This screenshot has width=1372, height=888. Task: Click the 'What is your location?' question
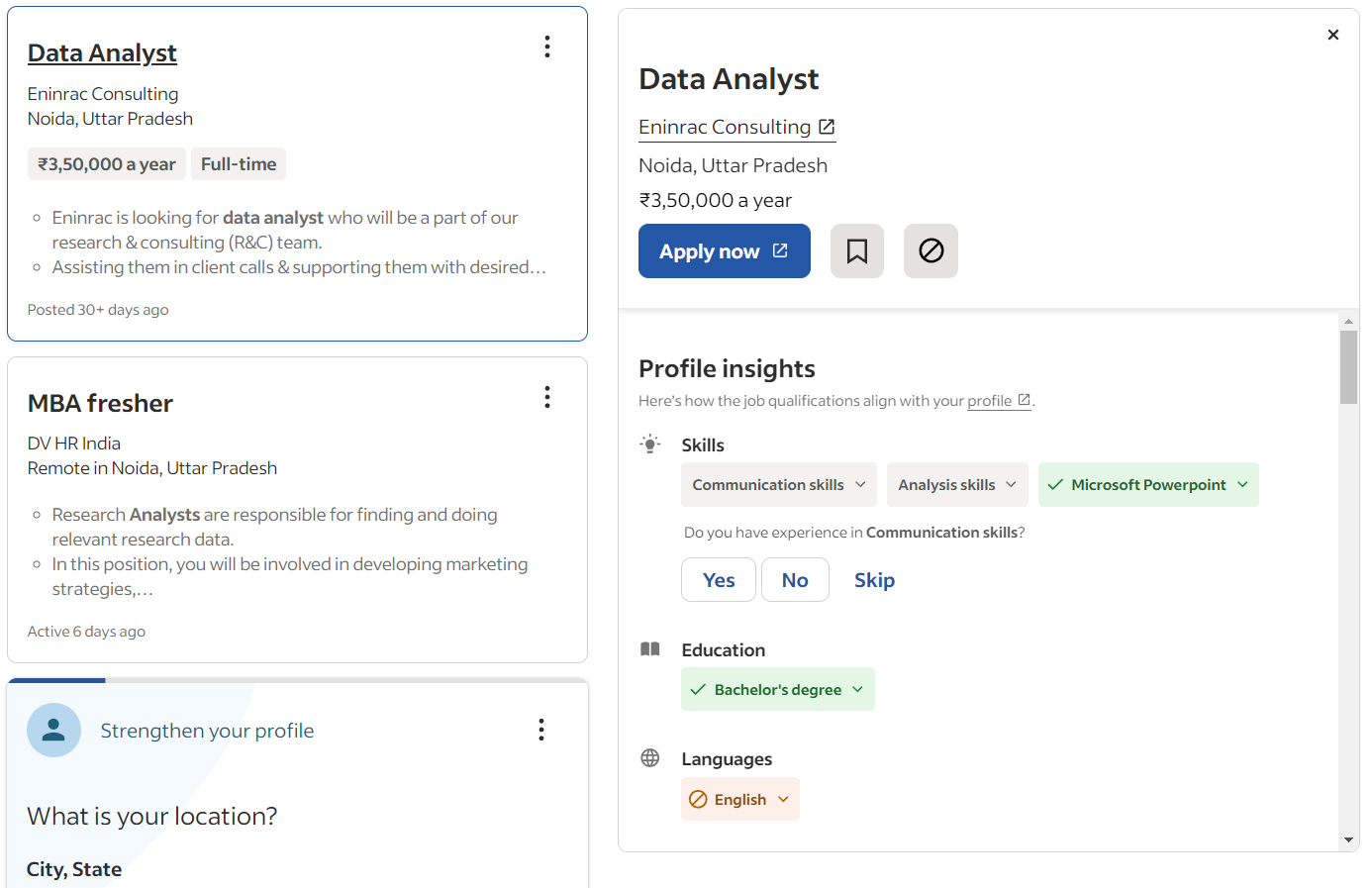point(152,816)
